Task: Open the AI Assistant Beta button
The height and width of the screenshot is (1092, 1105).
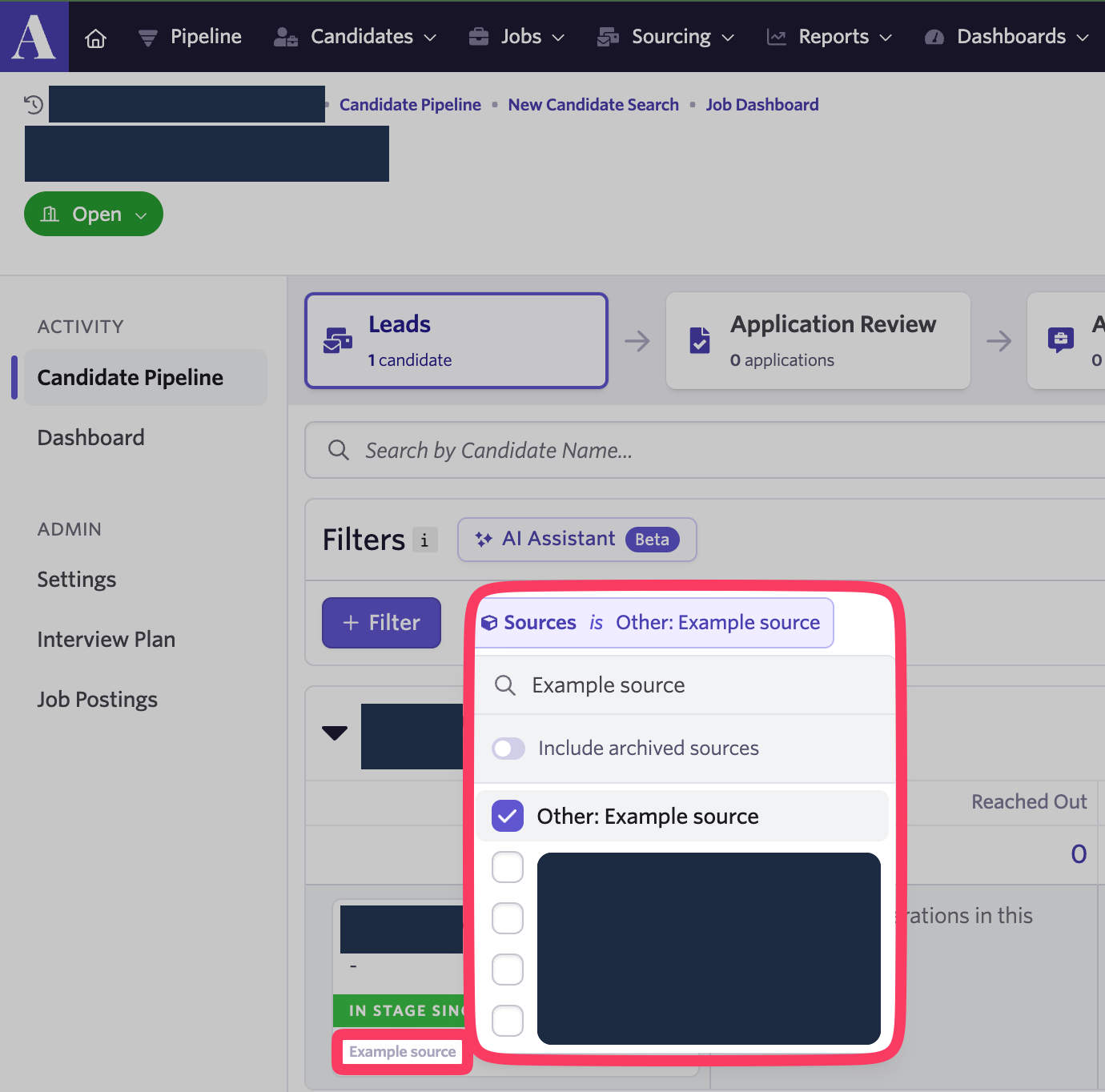Action: [577, 540]
